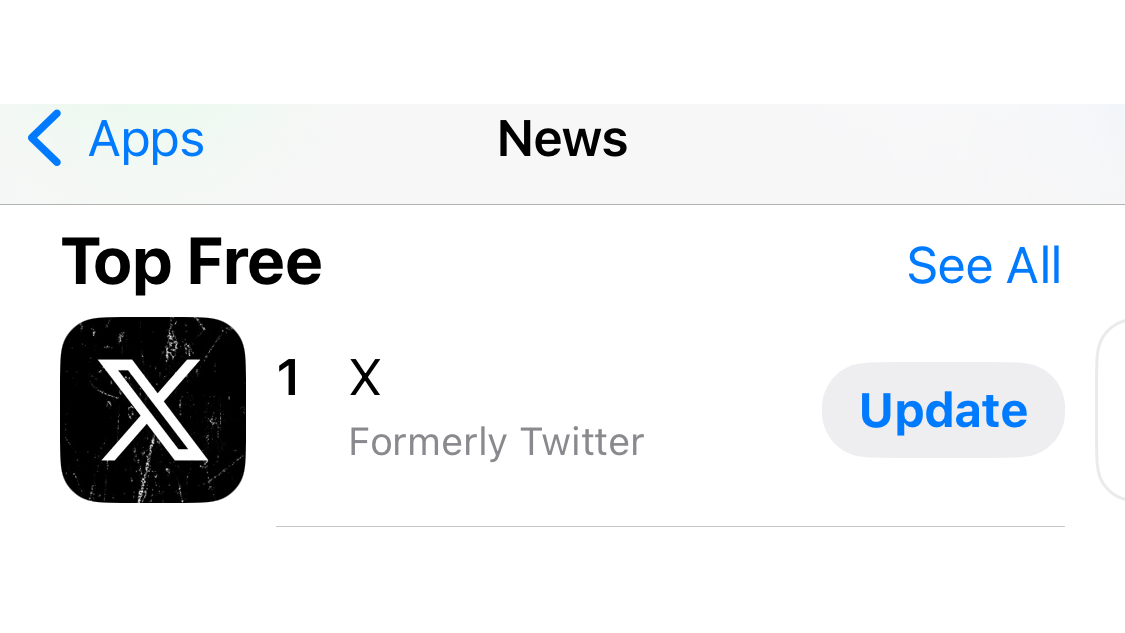This screenshot has width=1125, height=633.
Task: Click the white logo inside the X icon
Action: 151,409
